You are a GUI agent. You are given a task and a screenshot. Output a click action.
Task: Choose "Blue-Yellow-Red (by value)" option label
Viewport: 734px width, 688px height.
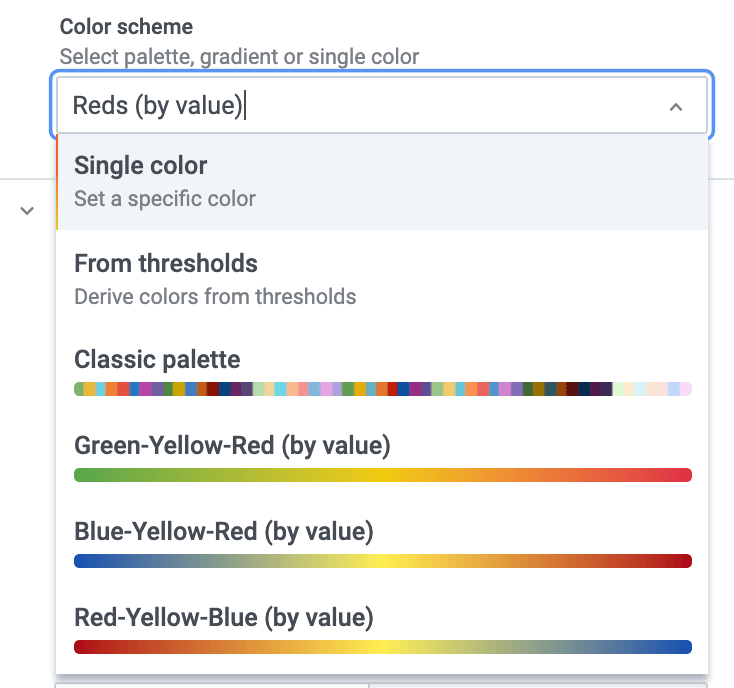pos(224,531)
